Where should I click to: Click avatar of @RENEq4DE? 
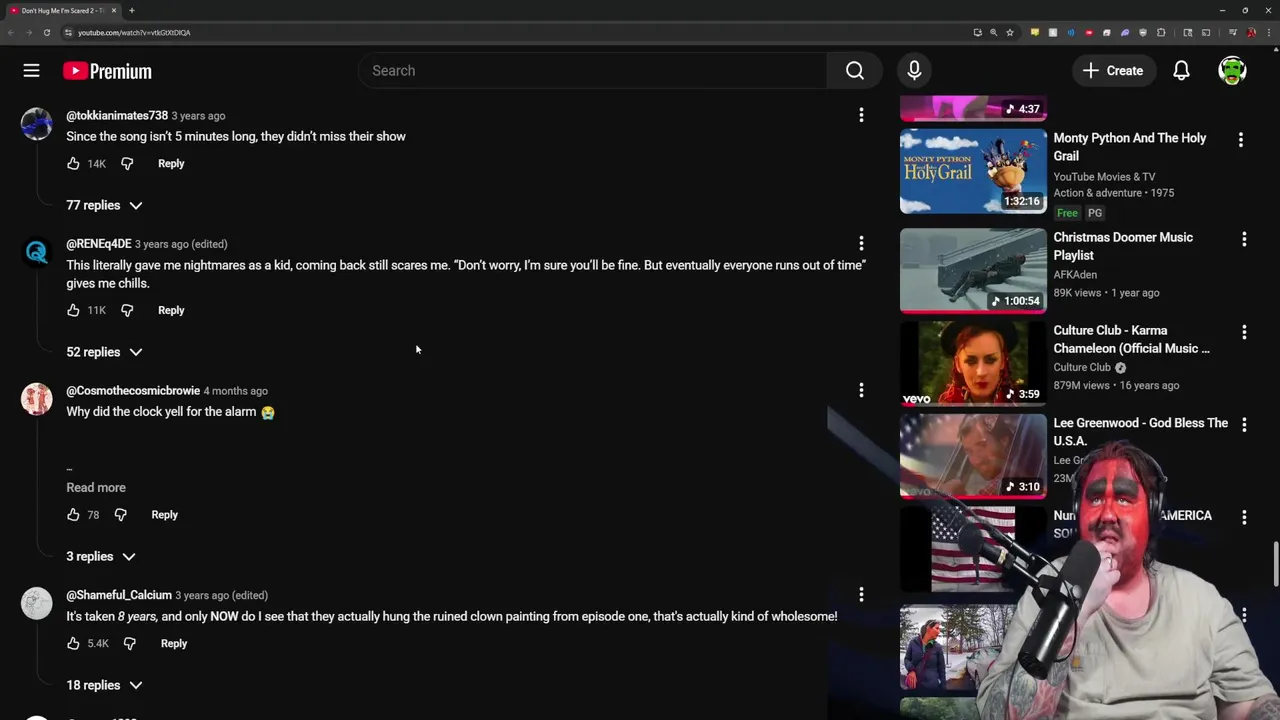(36, 252)
